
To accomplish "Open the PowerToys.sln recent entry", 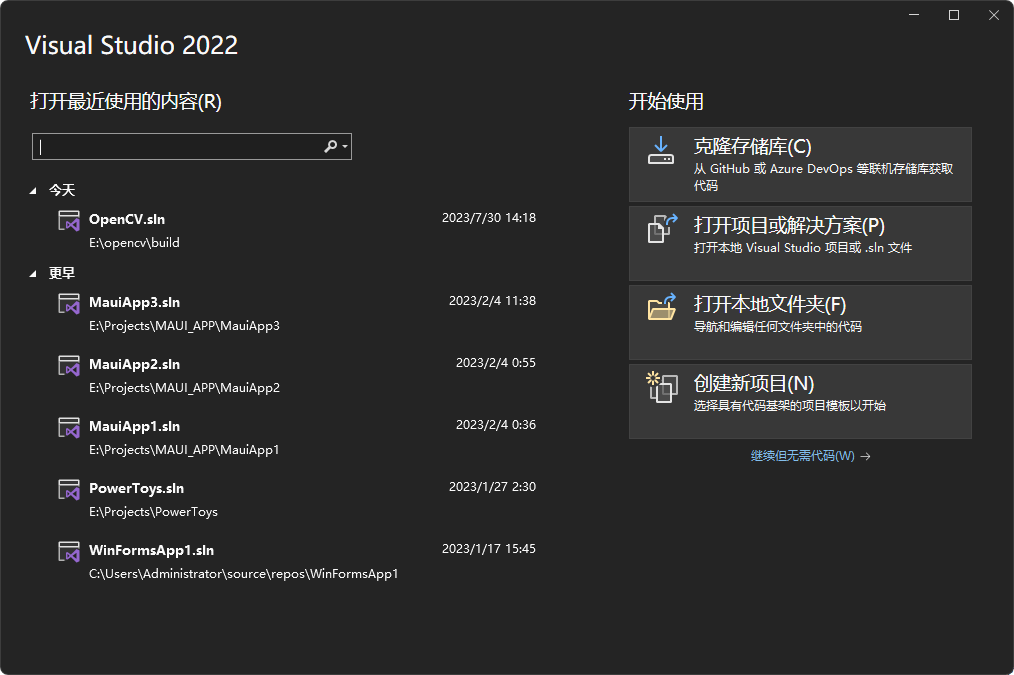I will pos(295,500).
